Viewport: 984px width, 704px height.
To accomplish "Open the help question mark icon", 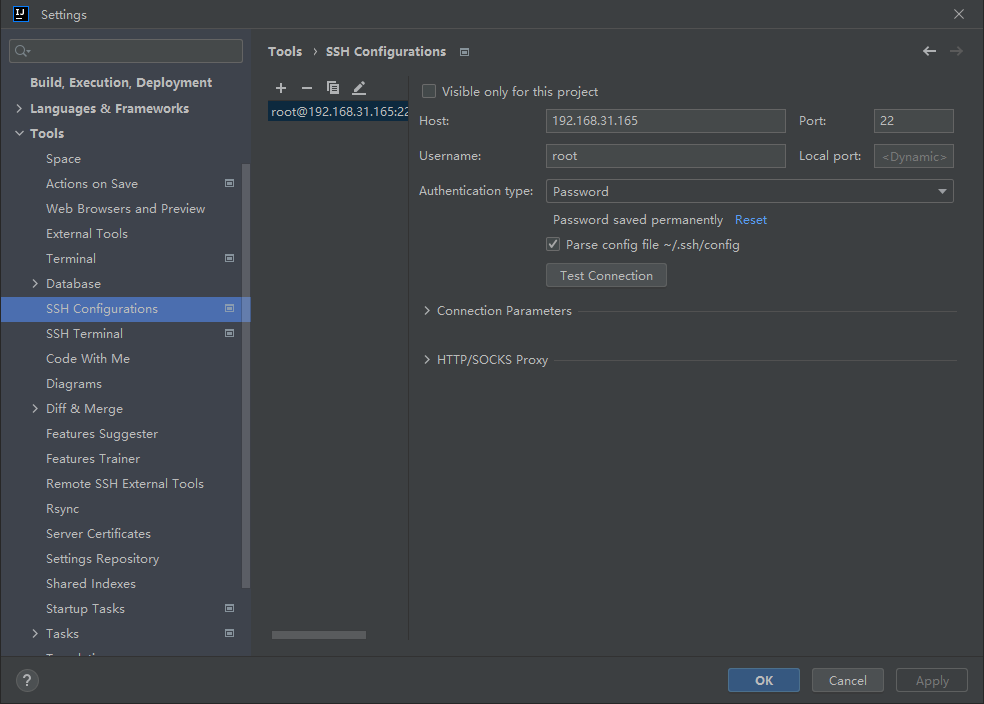I will (27, 681).
